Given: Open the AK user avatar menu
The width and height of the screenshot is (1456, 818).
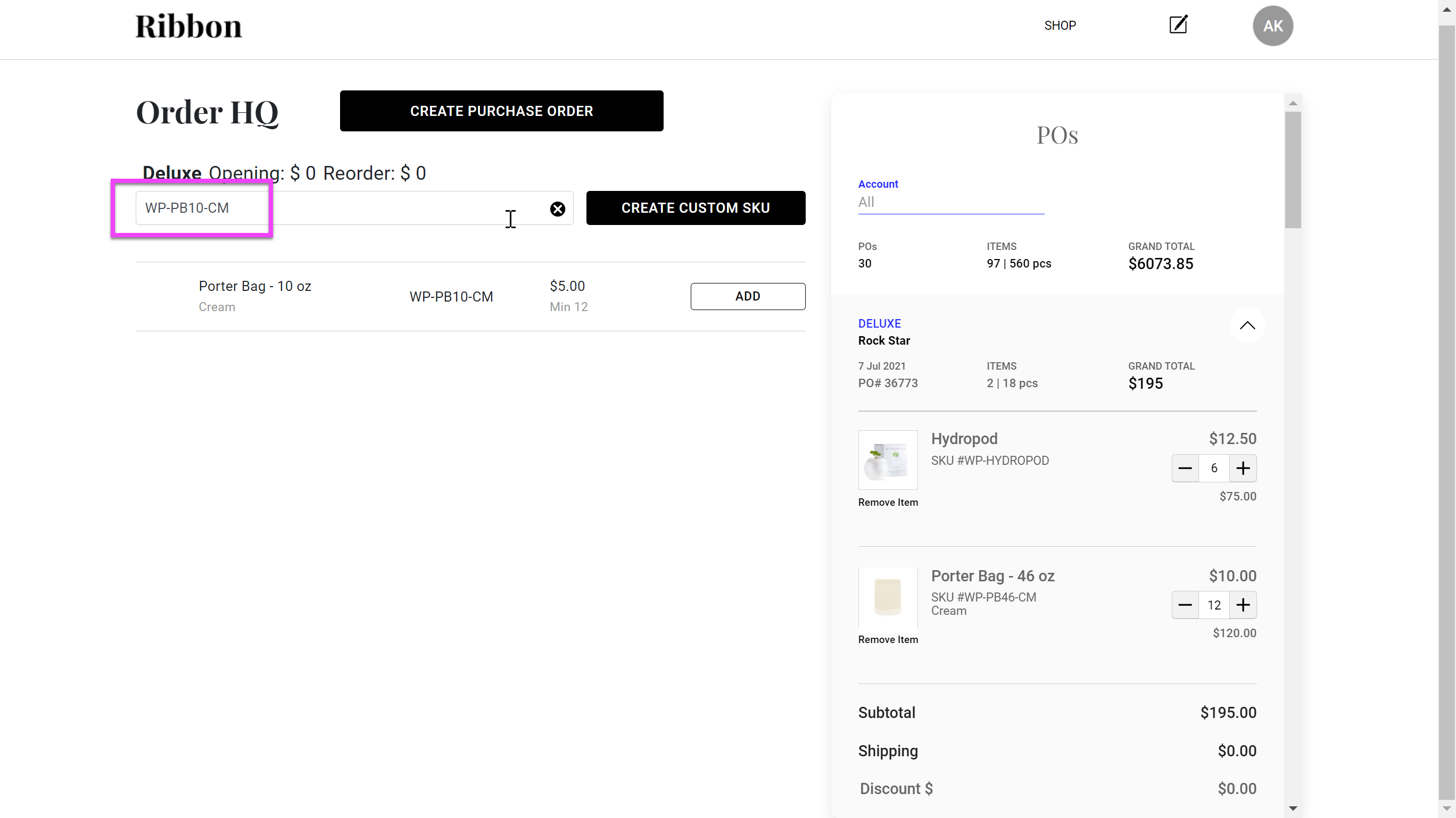Looking at the screenshot, I should point(1272,26).
